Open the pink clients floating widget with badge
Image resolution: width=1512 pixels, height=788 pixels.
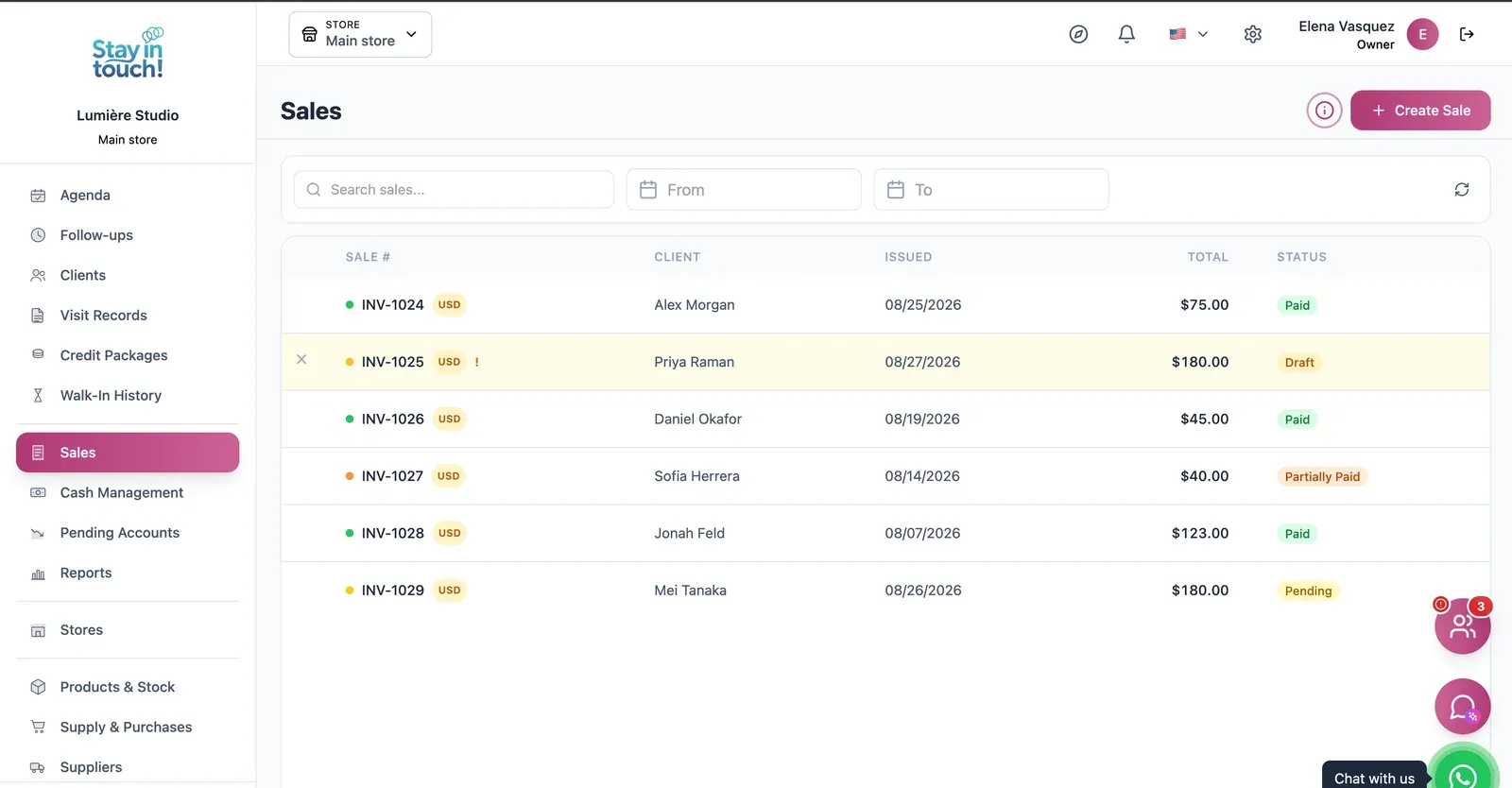(x=1462, y=625)
